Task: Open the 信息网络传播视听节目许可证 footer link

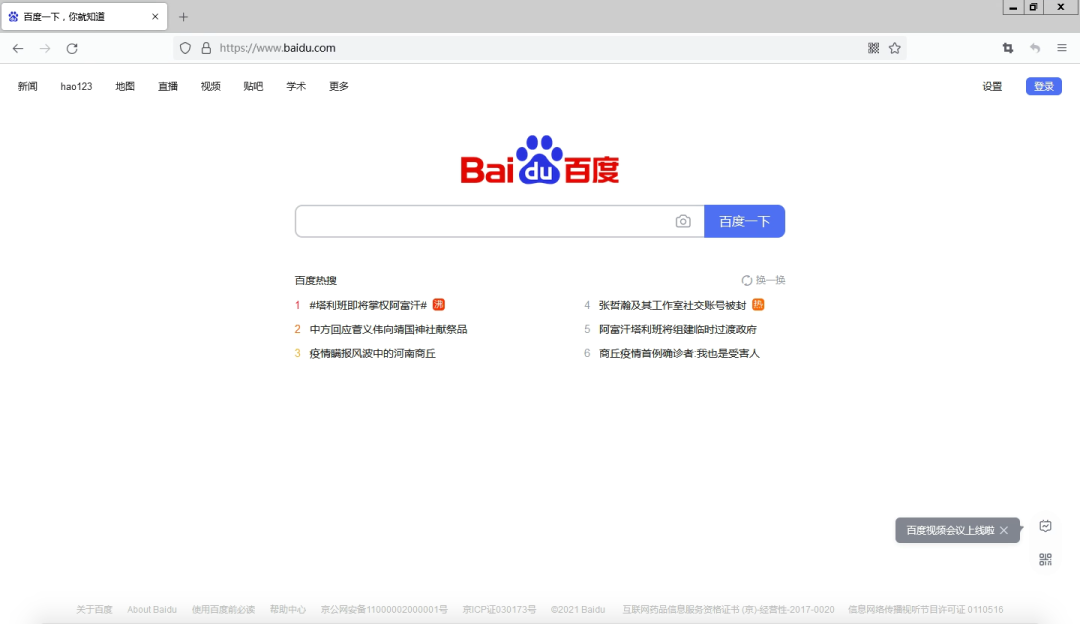Action: pyautogui.click(x=925, y=610)
